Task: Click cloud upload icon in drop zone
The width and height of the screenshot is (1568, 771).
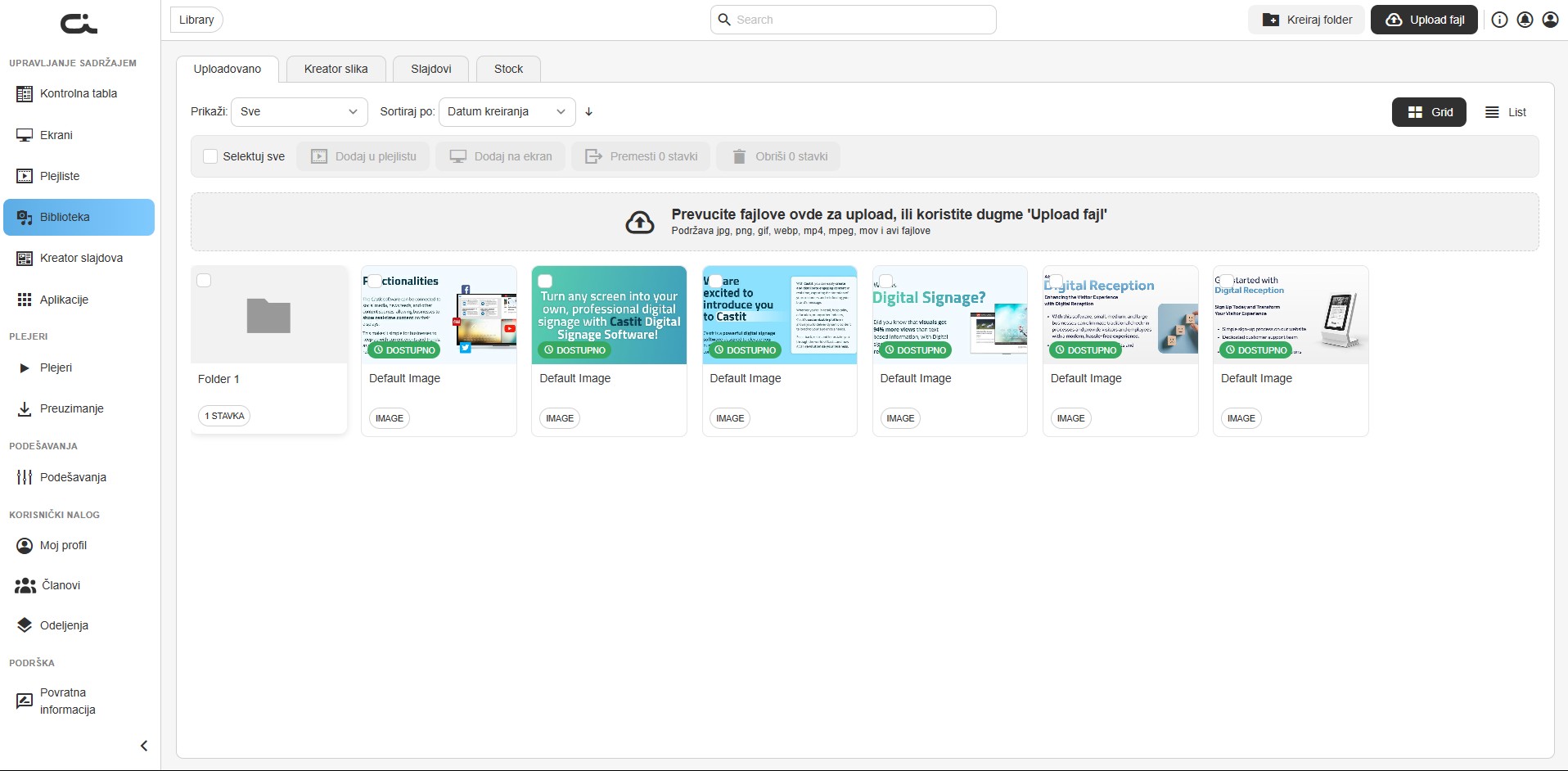Action: click(x=640, y=223)
